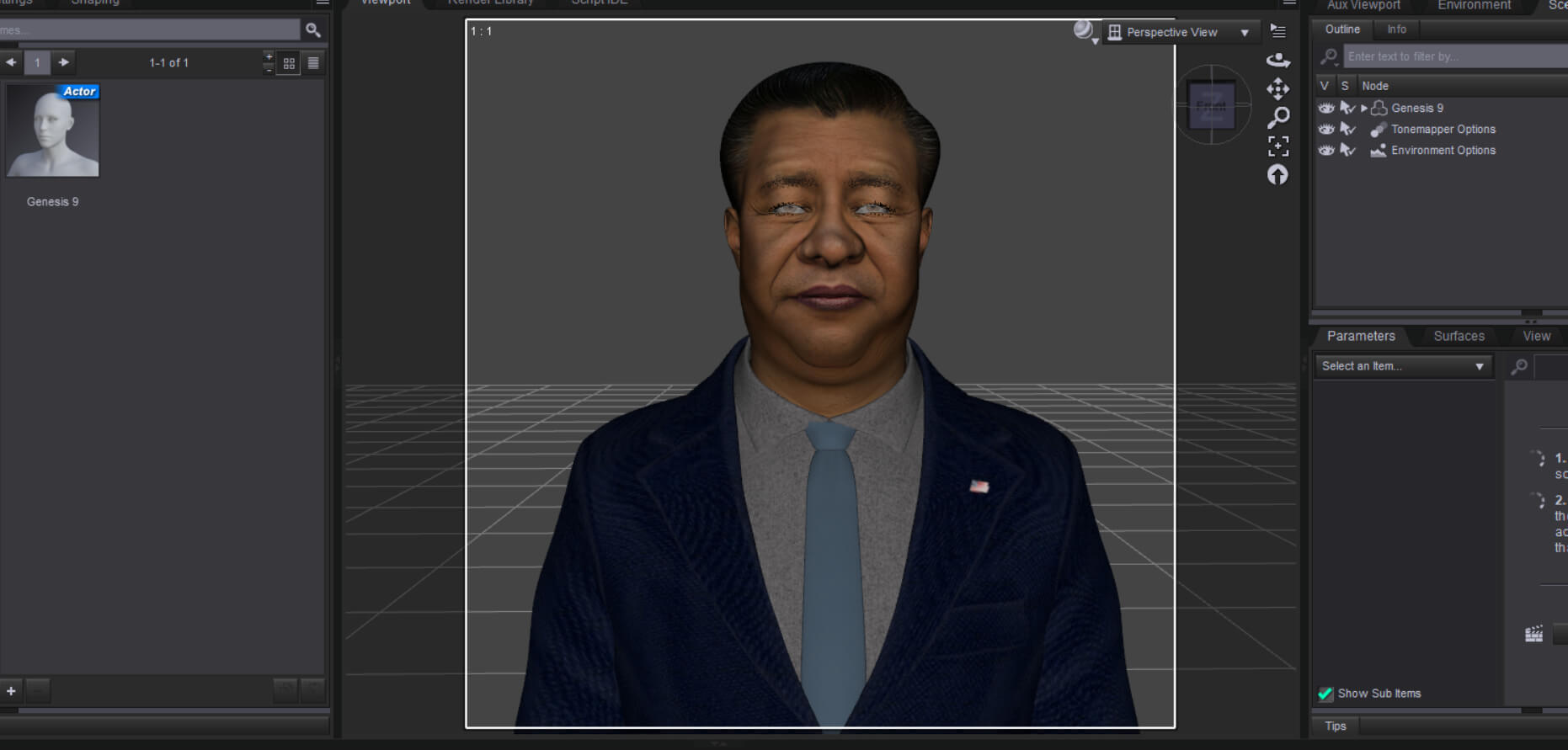
Task: Switch content pane to grid view
Action: tap(289, 63)
